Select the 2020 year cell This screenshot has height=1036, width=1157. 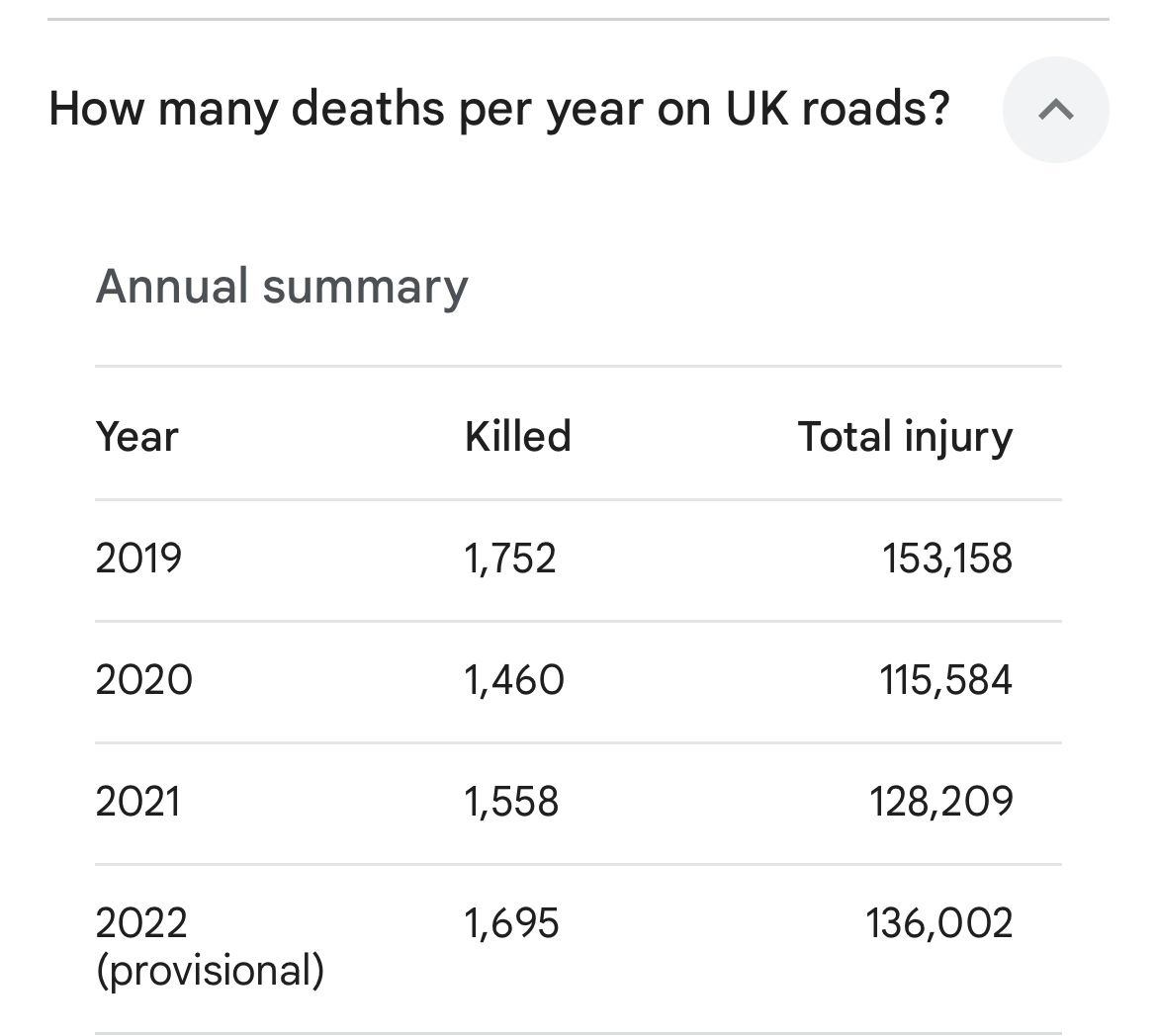point(144,680)
